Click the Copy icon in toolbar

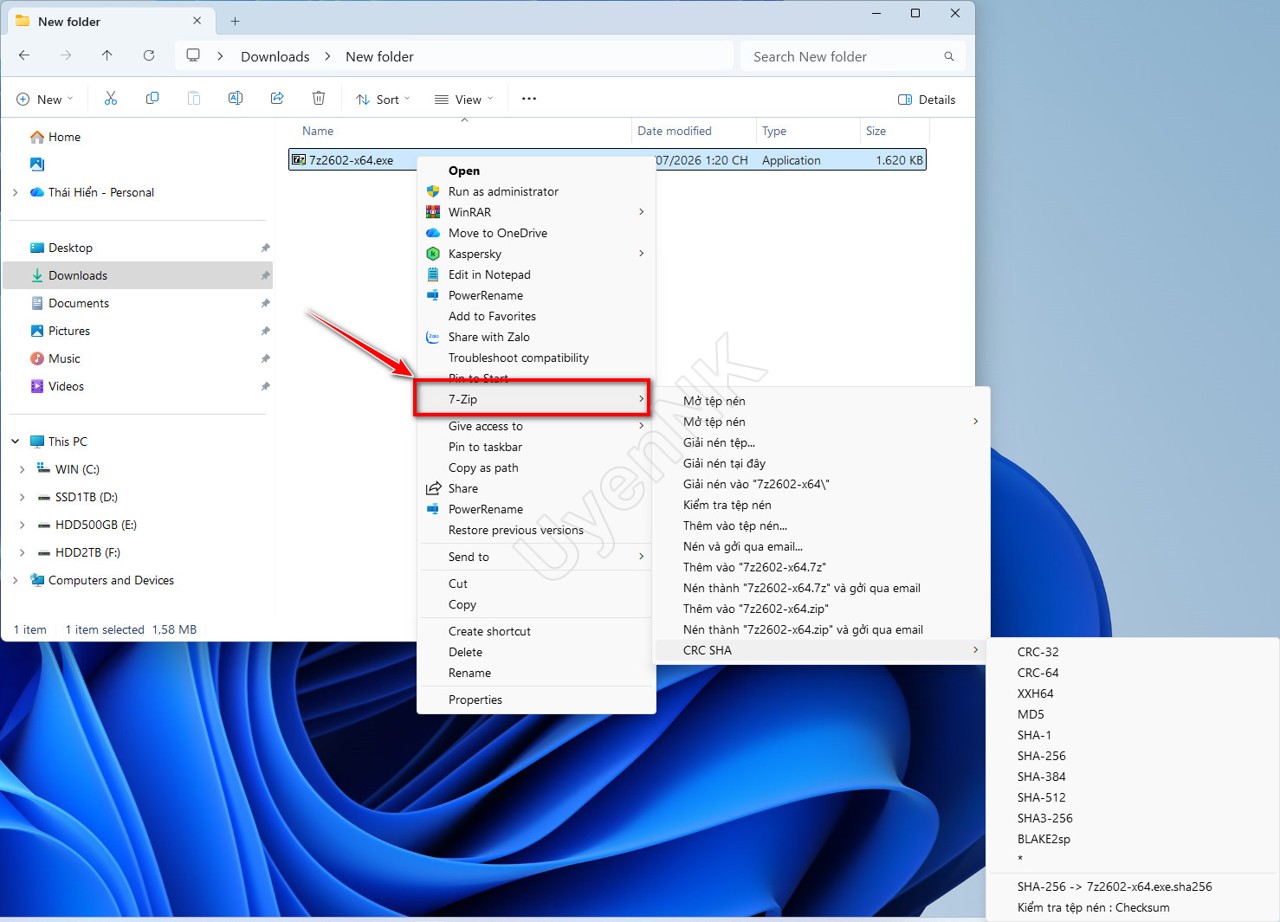152,98
